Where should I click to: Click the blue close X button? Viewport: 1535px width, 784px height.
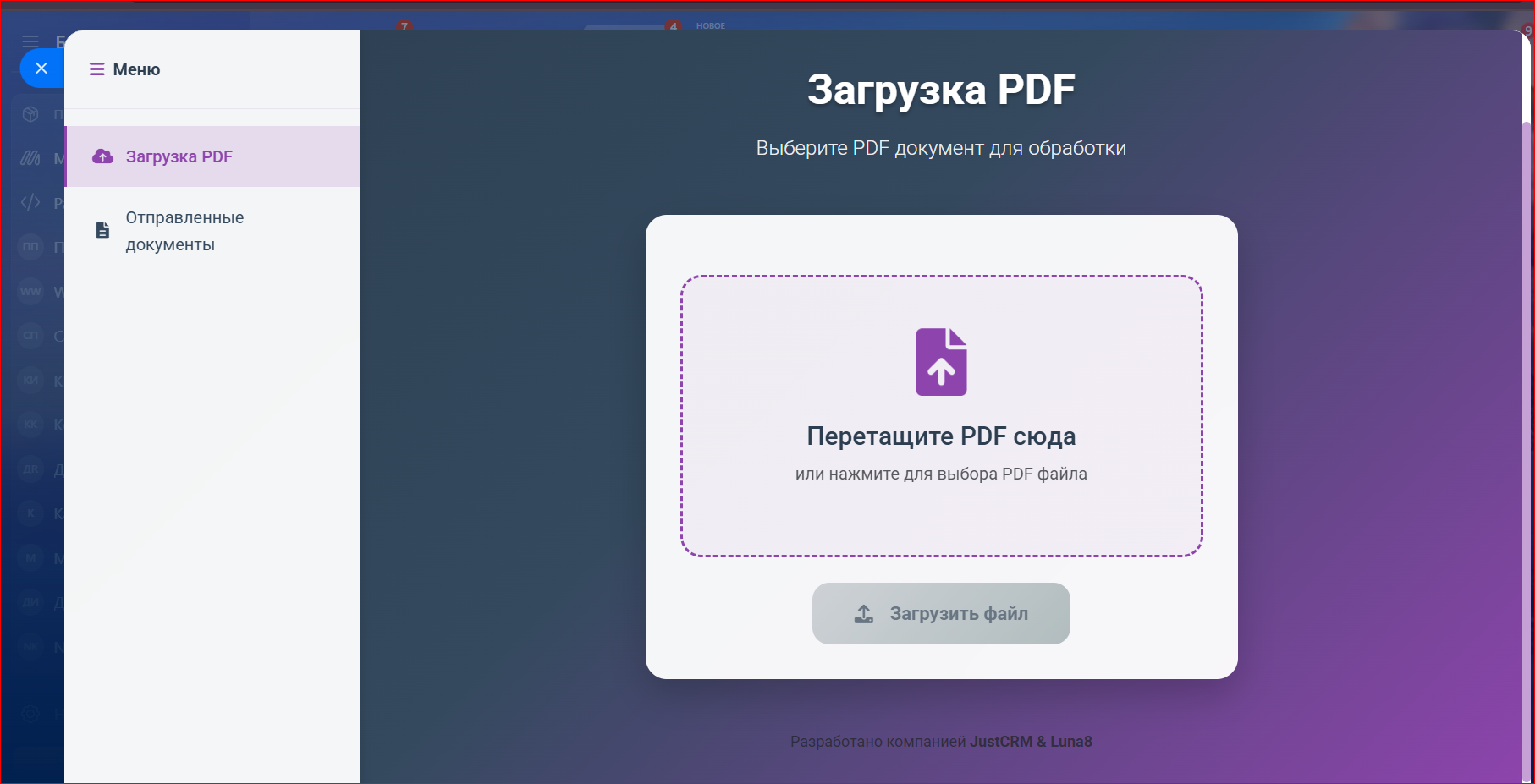pos(41,69)
